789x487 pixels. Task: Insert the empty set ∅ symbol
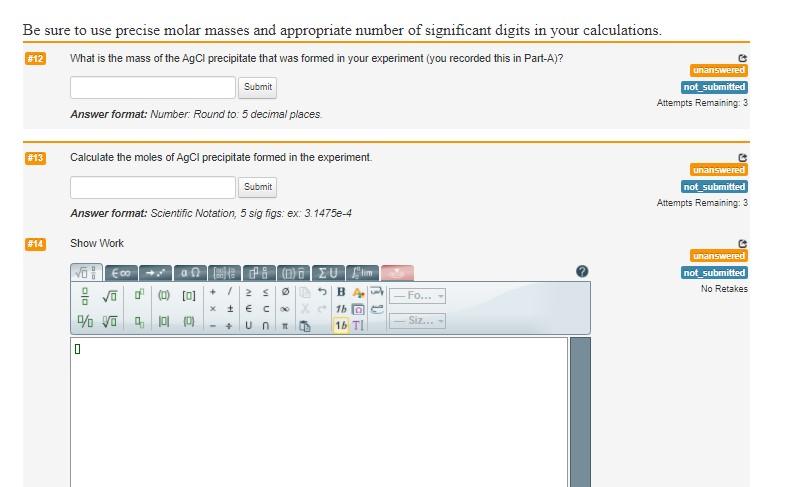[x=285, y=292]
